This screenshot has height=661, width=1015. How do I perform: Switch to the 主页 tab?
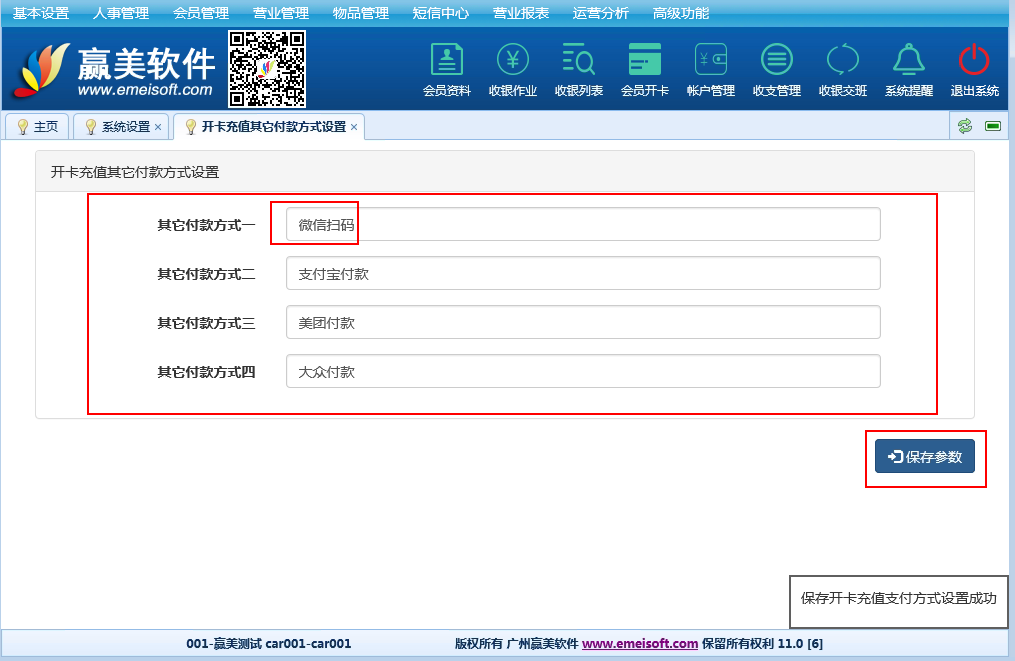pyautogui.click(x=38, y=127)
